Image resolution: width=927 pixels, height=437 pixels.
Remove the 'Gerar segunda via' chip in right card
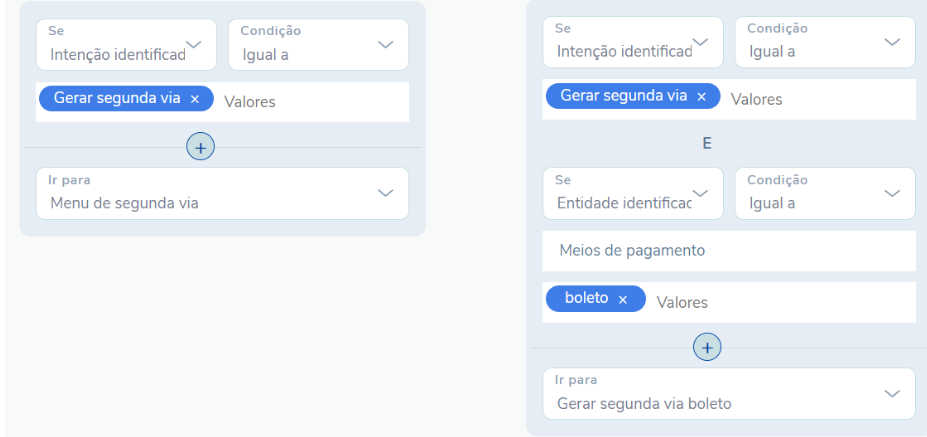pyautogui.click(x=701, y=97)
